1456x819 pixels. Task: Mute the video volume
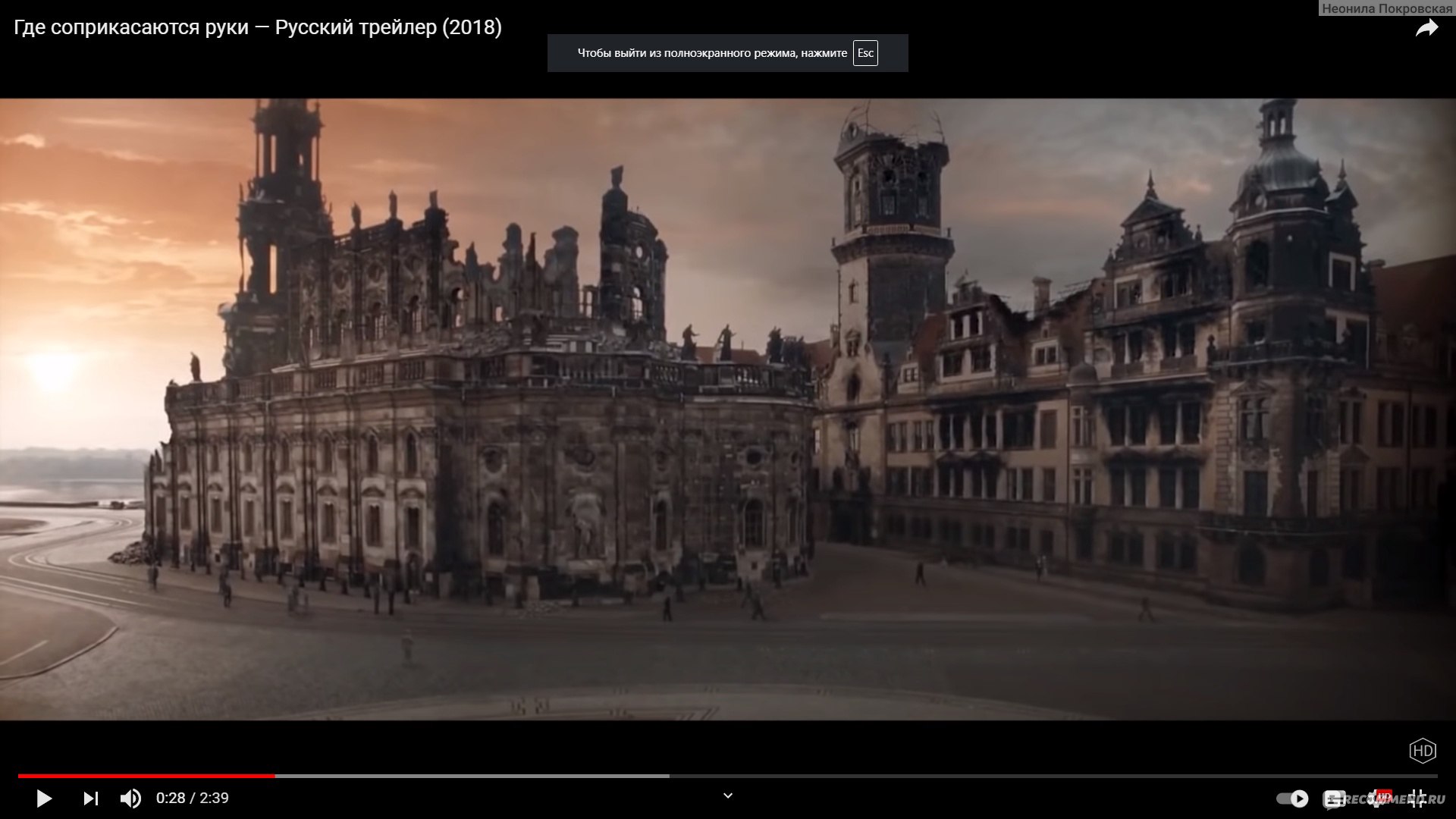point(130,798)
